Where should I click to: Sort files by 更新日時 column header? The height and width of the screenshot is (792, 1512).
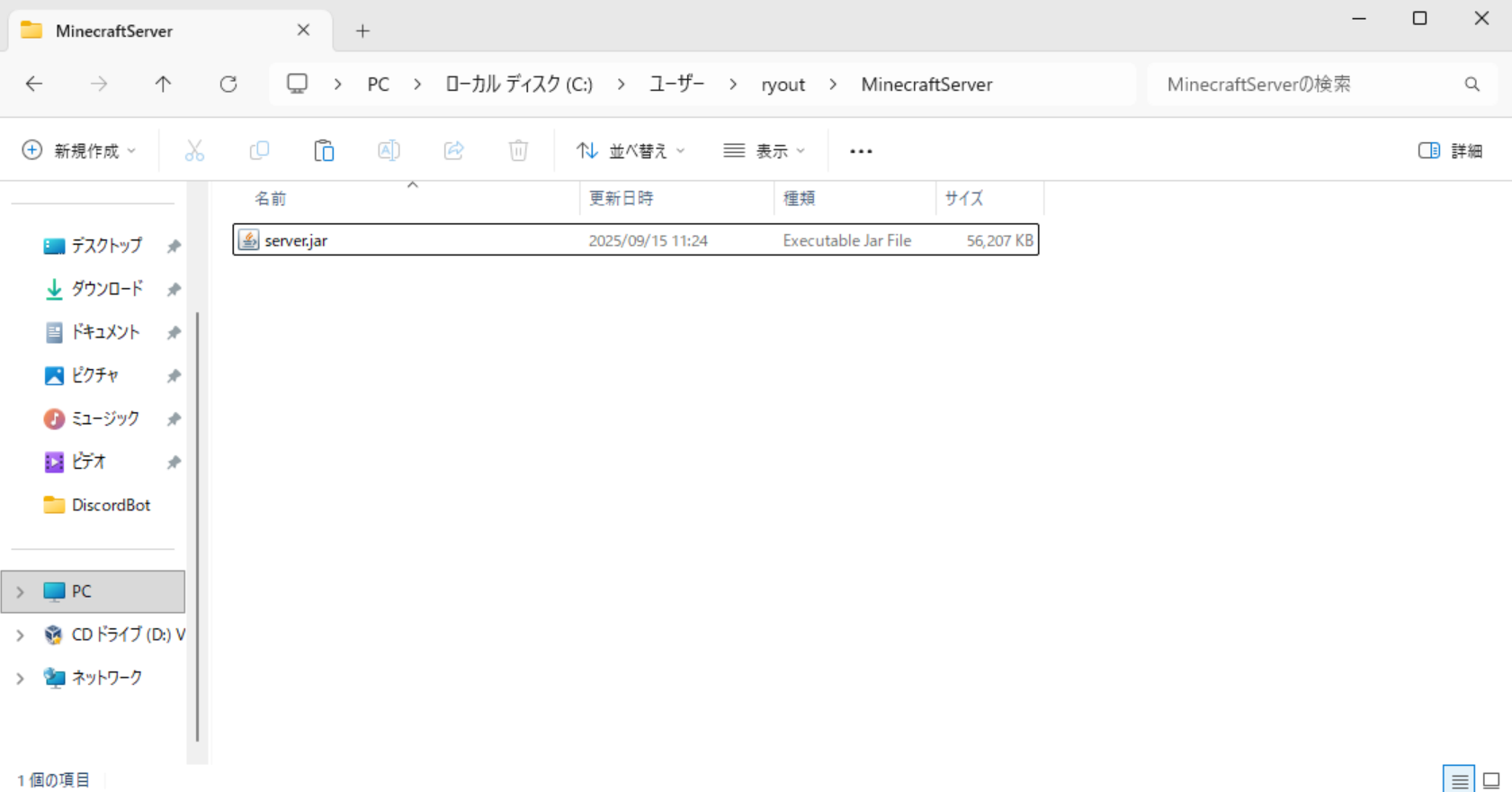click(621, 198)
